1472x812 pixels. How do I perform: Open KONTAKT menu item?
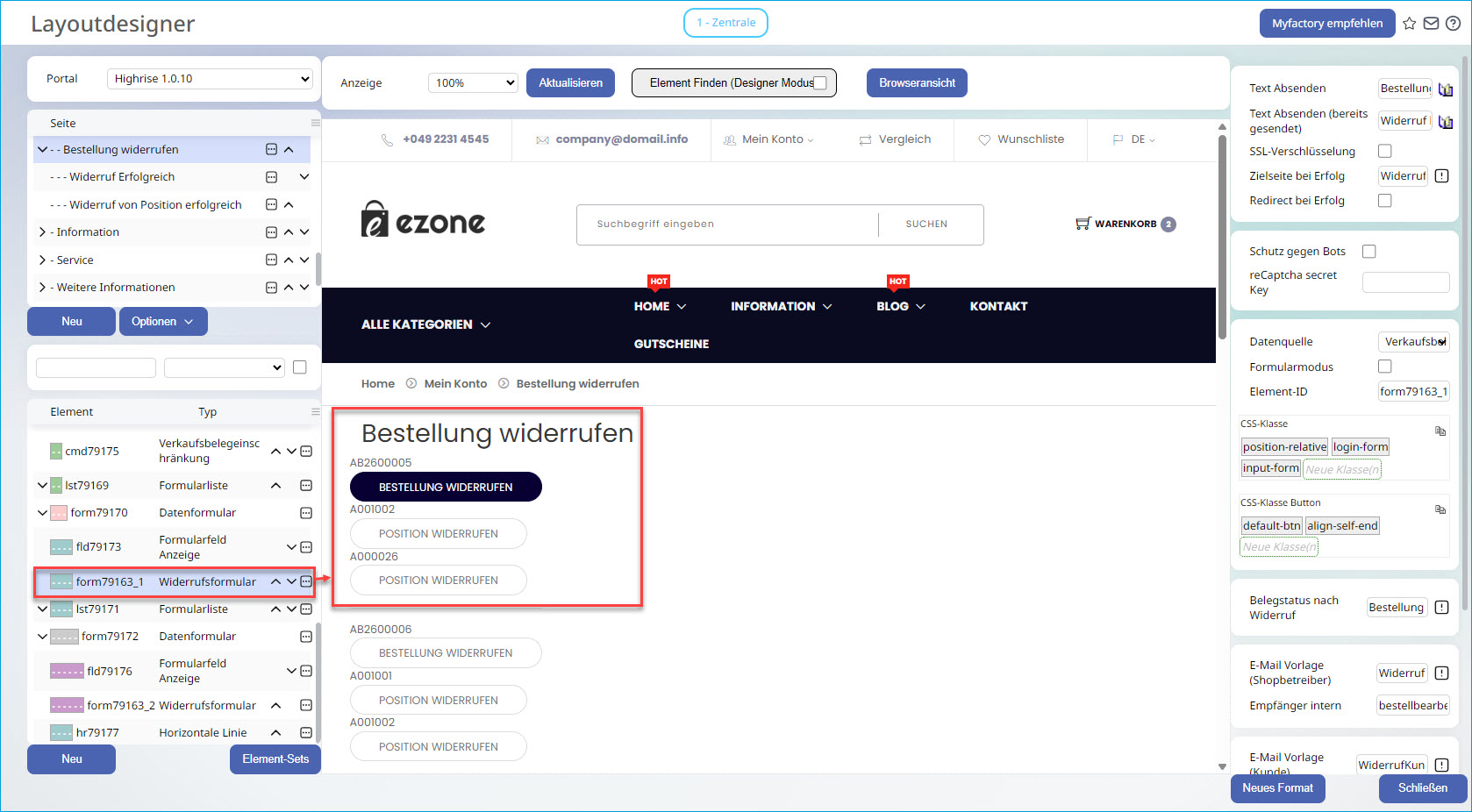pos(998,307)
